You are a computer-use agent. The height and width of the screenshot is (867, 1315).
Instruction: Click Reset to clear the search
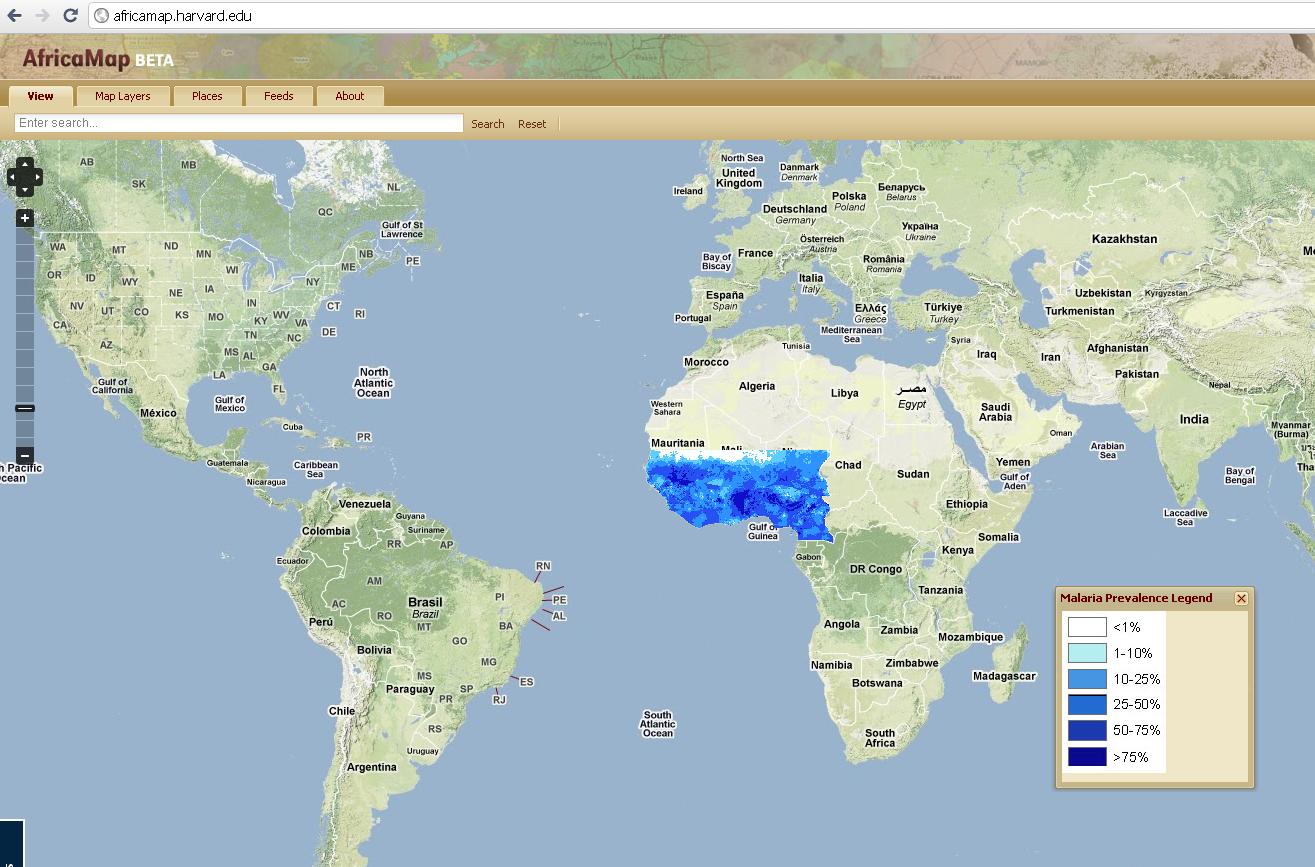point(532,123)
